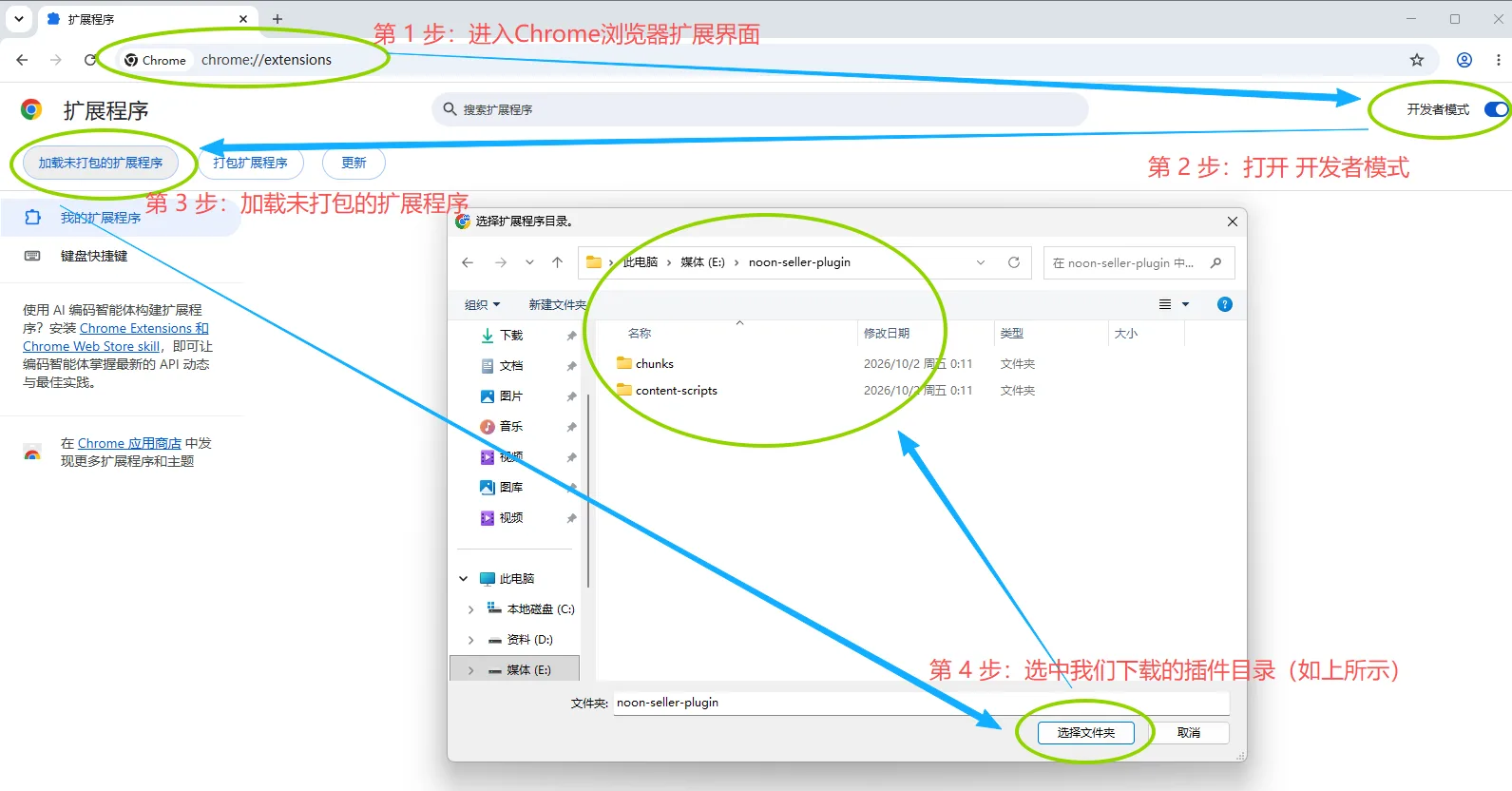Click the blue help icon in dialog
This screenshot has height=791, width=1512.
tap(1225, 304)
